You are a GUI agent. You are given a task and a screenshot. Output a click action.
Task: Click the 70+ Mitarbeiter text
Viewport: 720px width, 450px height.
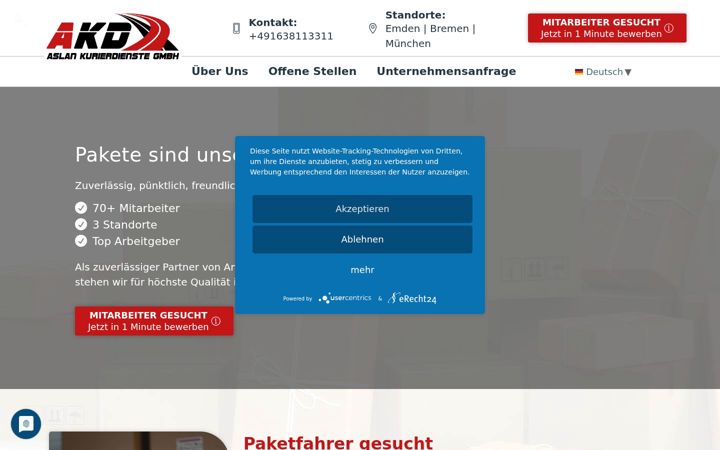pyautogui.click(x=136, y=208)
